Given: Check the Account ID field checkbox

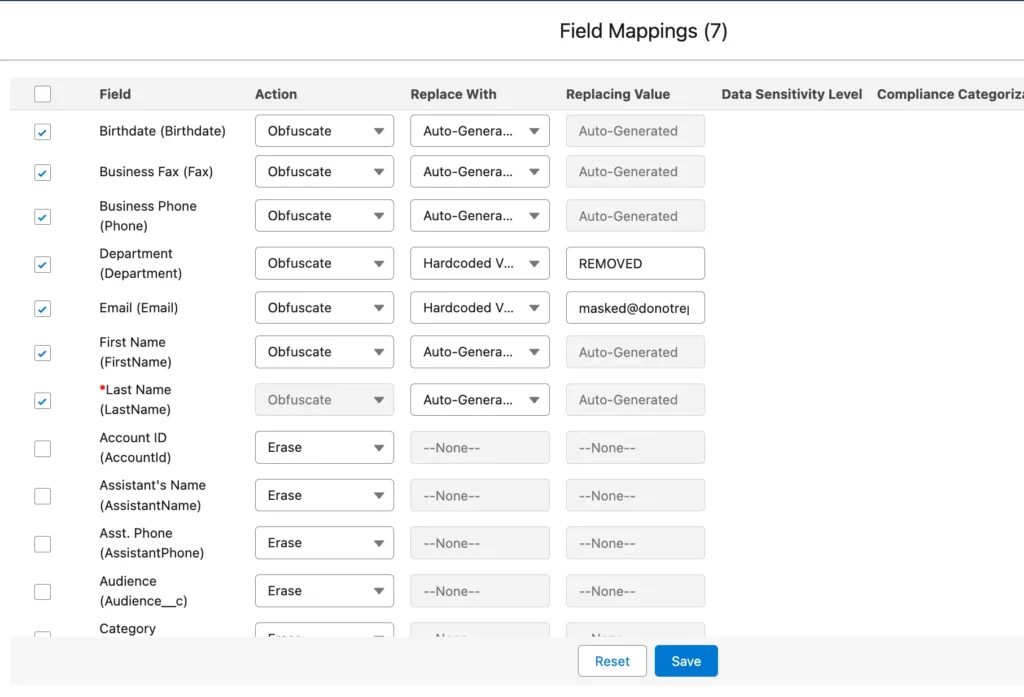Looking at the screenshot, I should coord(42,449).
